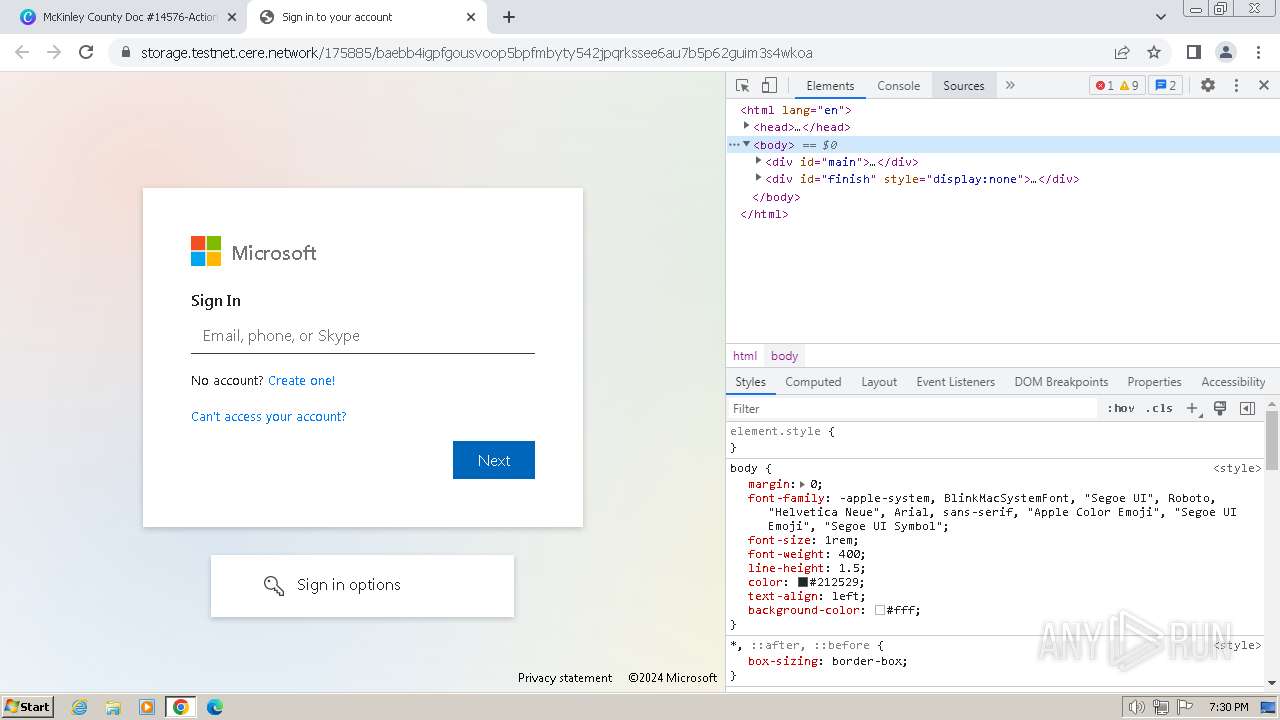
Task: Toggle the browser side panel
Action: pyautogui.click(x=1193, y=52)
